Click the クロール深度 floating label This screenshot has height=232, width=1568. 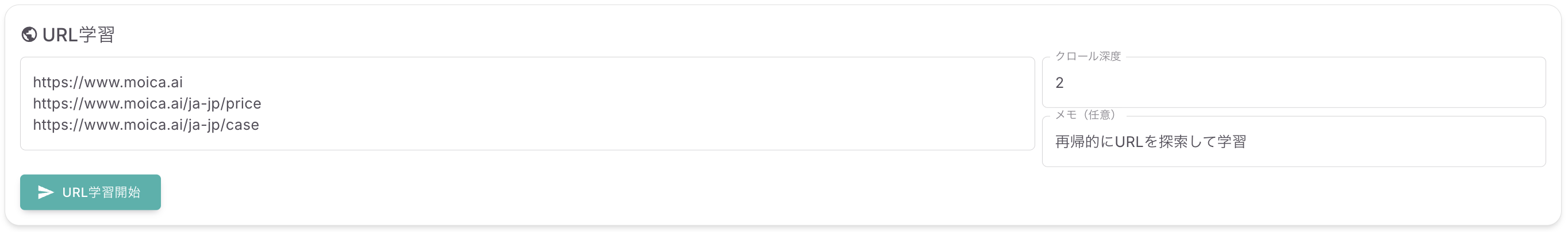(x=1087, y=56)
